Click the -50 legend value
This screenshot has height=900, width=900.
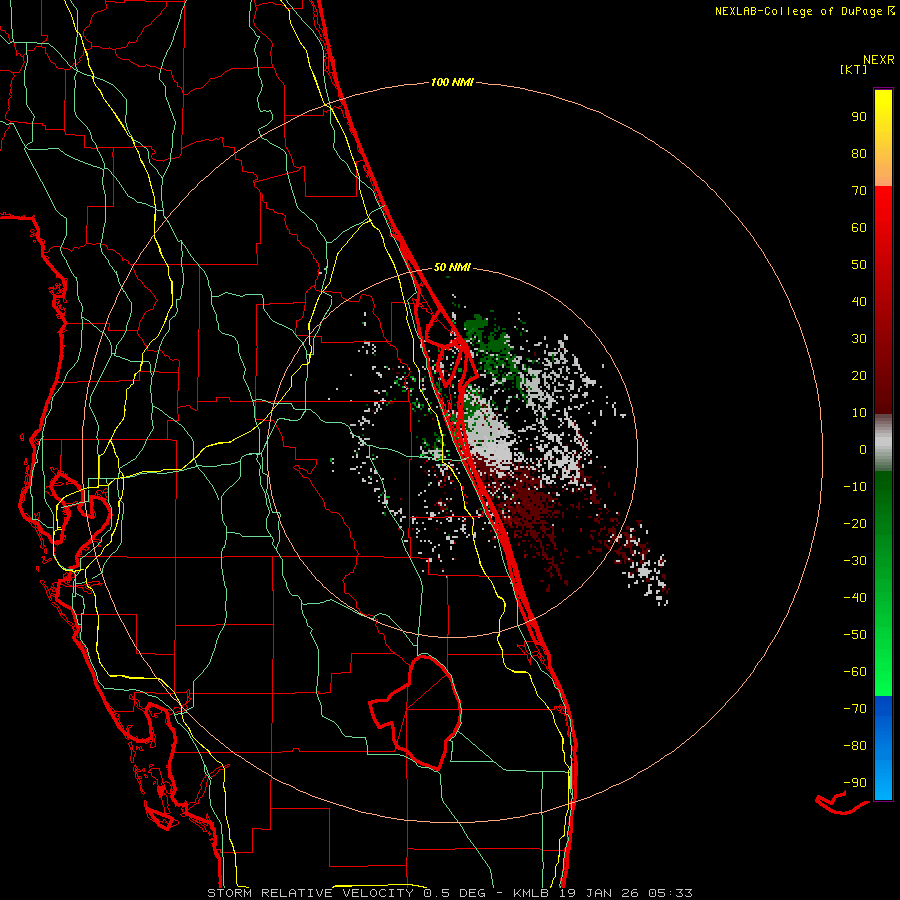tap(855, 635)
